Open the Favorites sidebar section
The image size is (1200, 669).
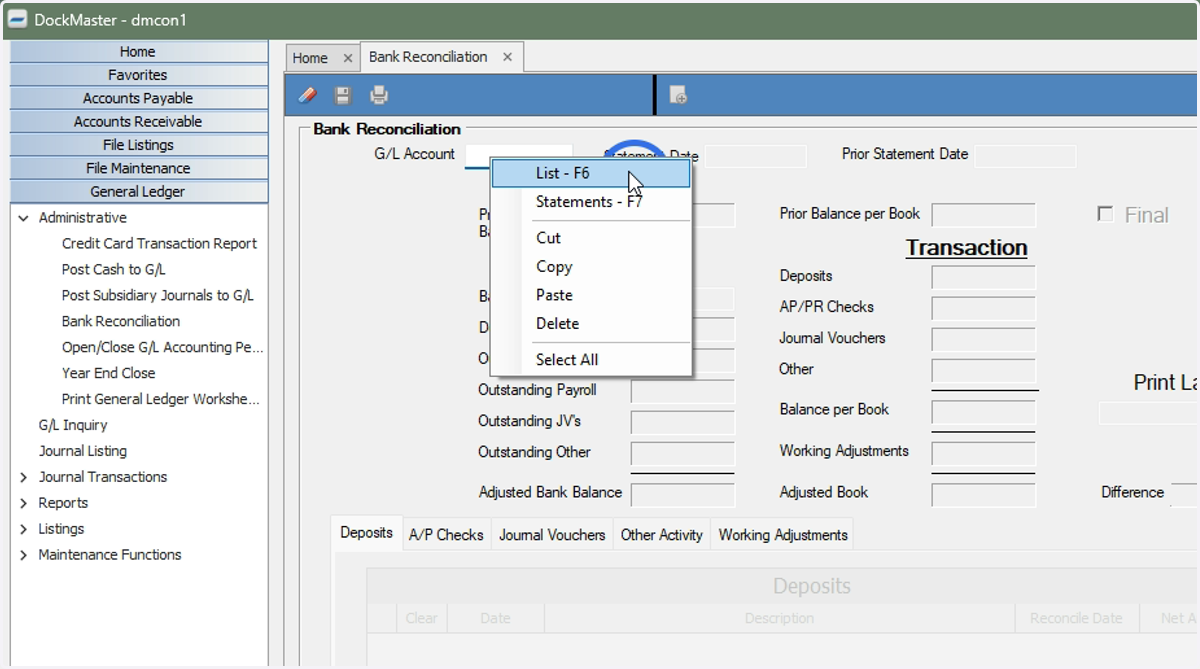[138, 75]
